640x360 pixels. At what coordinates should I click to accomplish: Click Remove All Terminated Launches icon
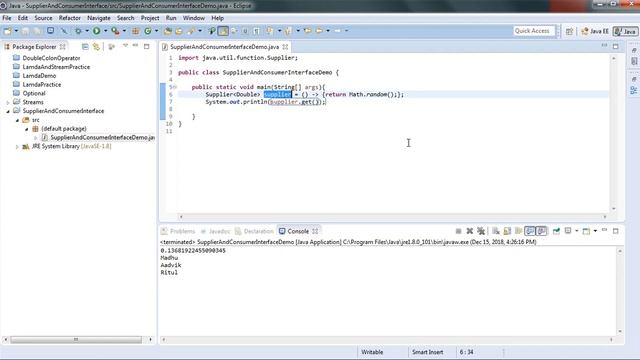coord(481,231)
